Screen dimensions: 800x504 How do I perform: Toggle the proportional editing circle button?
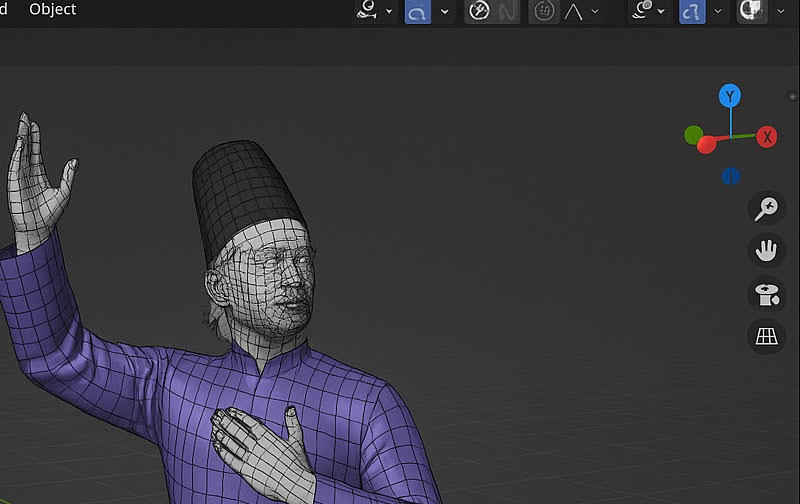(544, 11)
